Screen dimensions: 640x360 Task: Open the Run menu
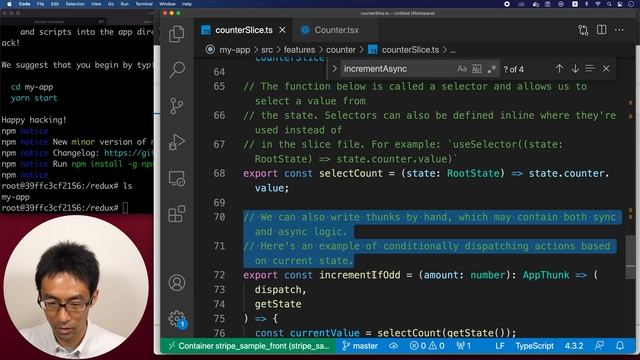pos(124,4)
